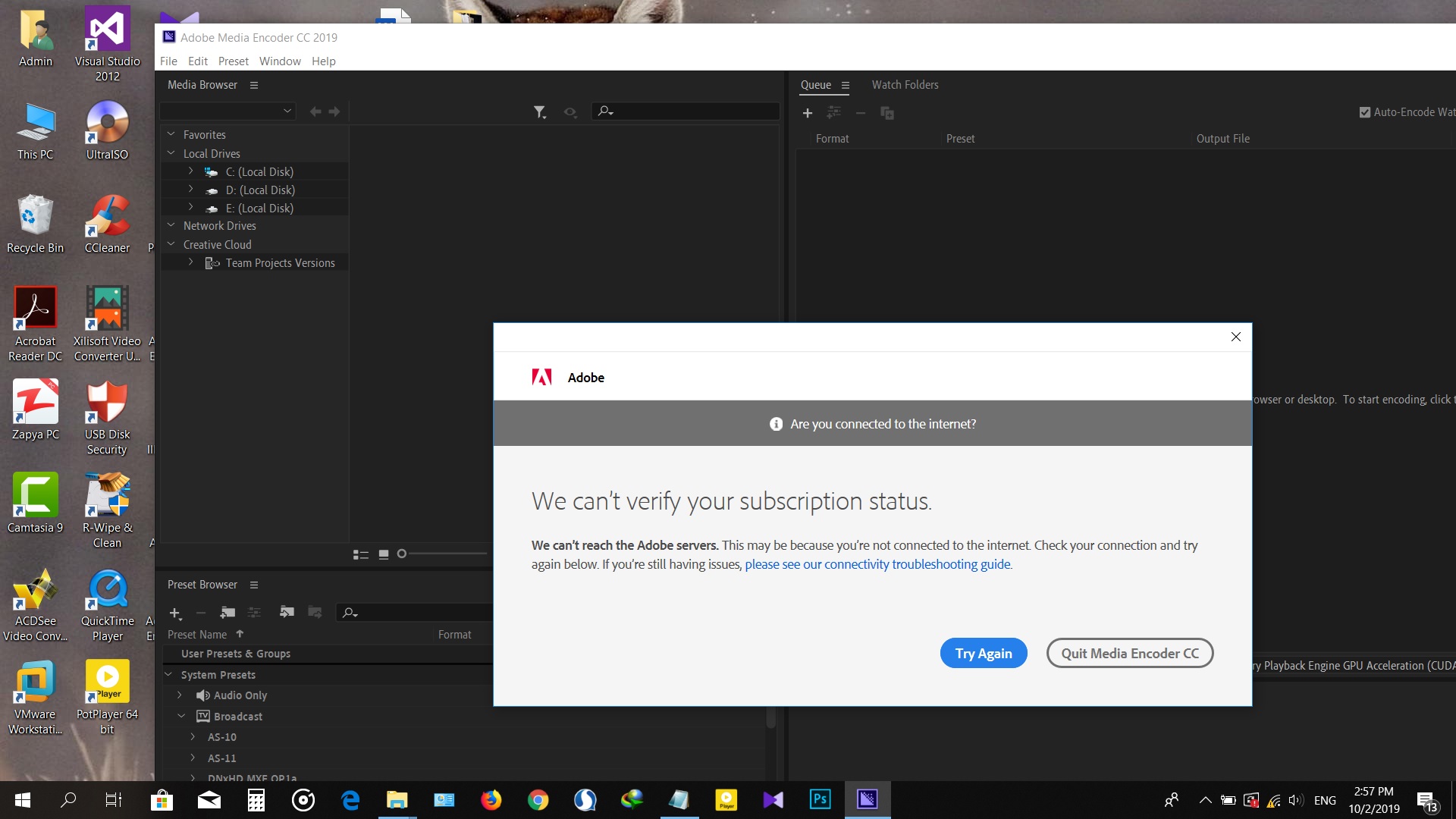Toggle Auto-Encode Watch checkbox

1364,111
